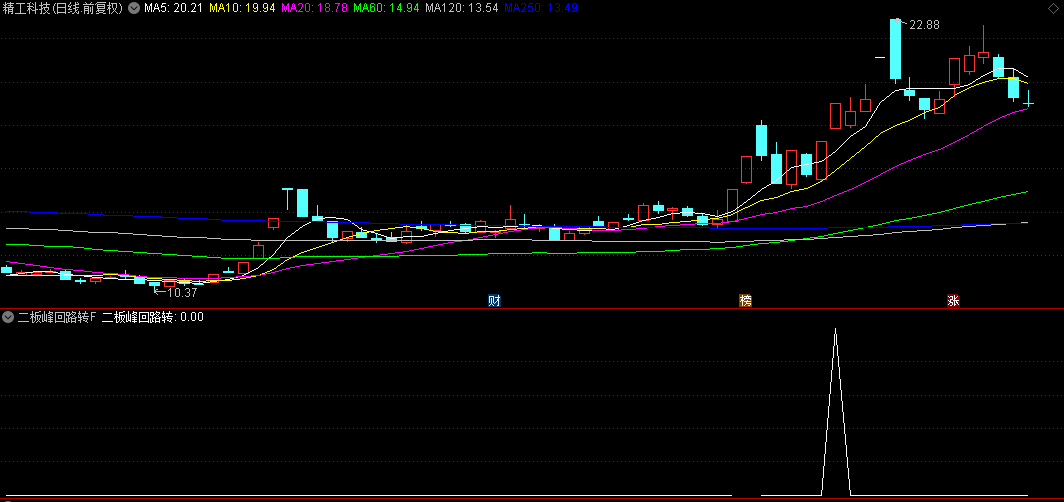Click the indicator signal spike peak
This screenshot has width=1064, height=502.
(835, 330)
